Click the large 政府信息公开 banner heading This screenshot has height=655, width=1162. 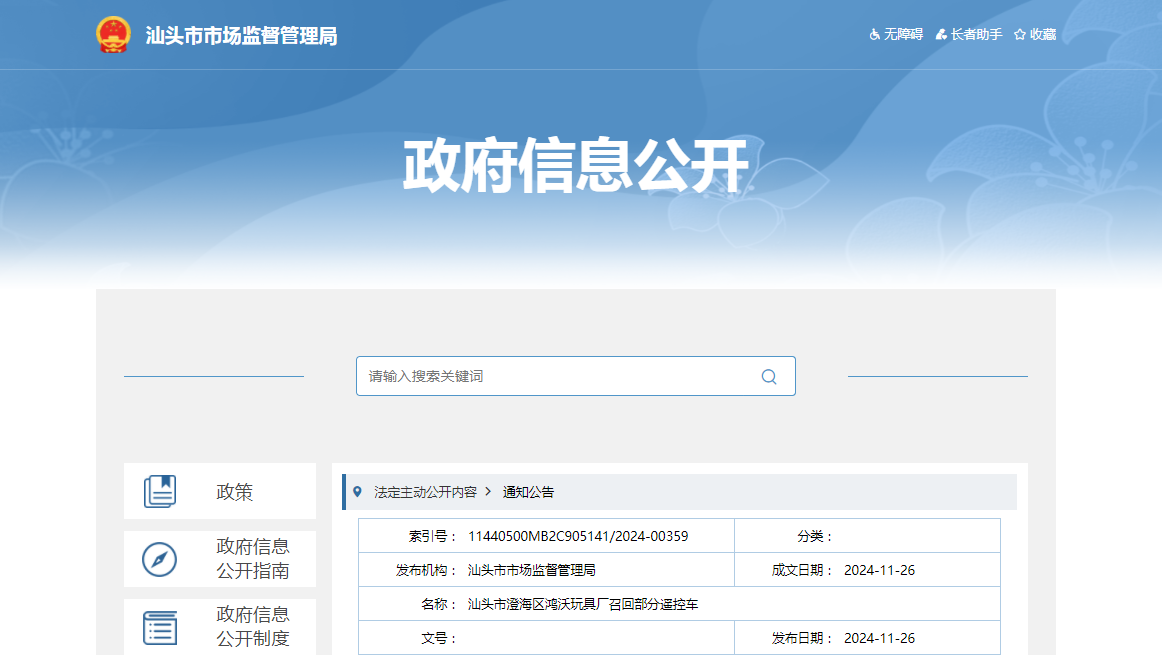pyautogui.click(x=575, y=166)
